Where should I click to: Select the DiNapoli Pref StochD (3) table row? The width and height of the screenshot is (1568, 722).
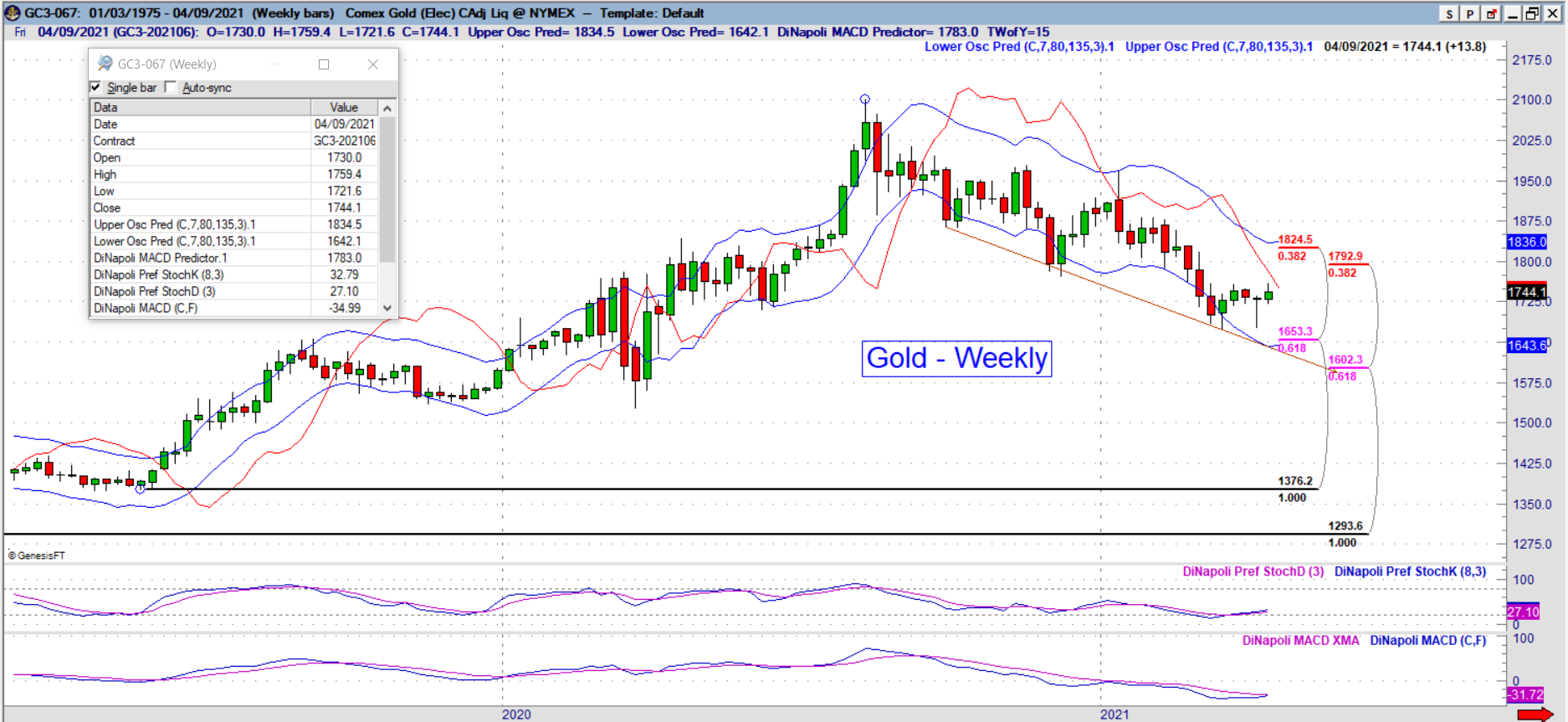233,291
